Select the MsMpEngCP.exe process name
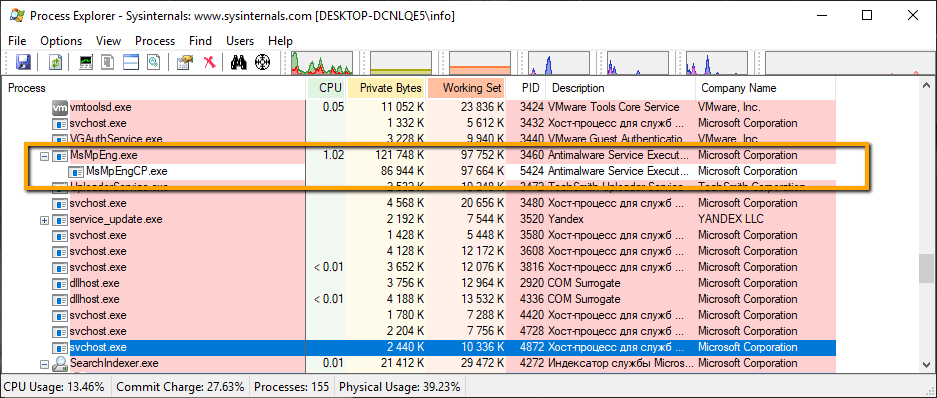This screenshot has width=937, height=398. [127, 172]
